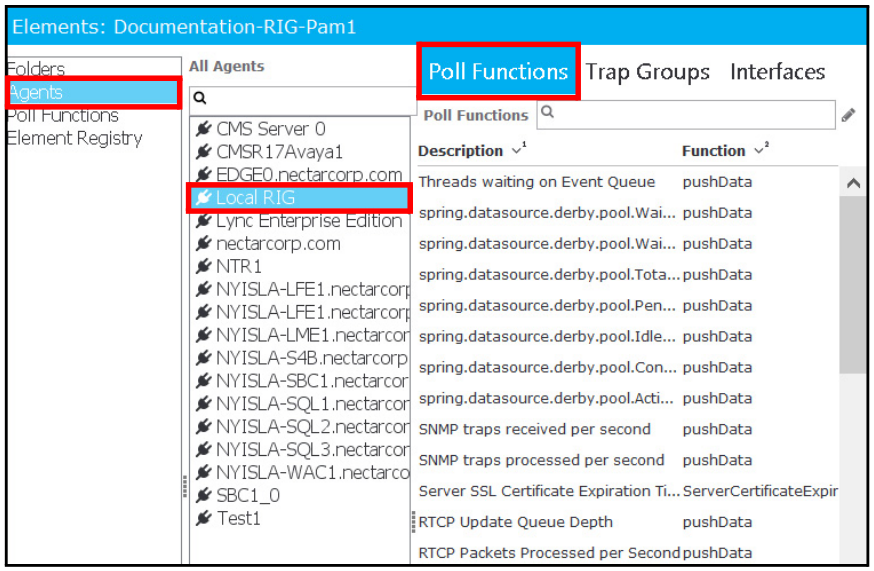Select 'Threads waiting on Event Queue' row

tap(627, 182)
